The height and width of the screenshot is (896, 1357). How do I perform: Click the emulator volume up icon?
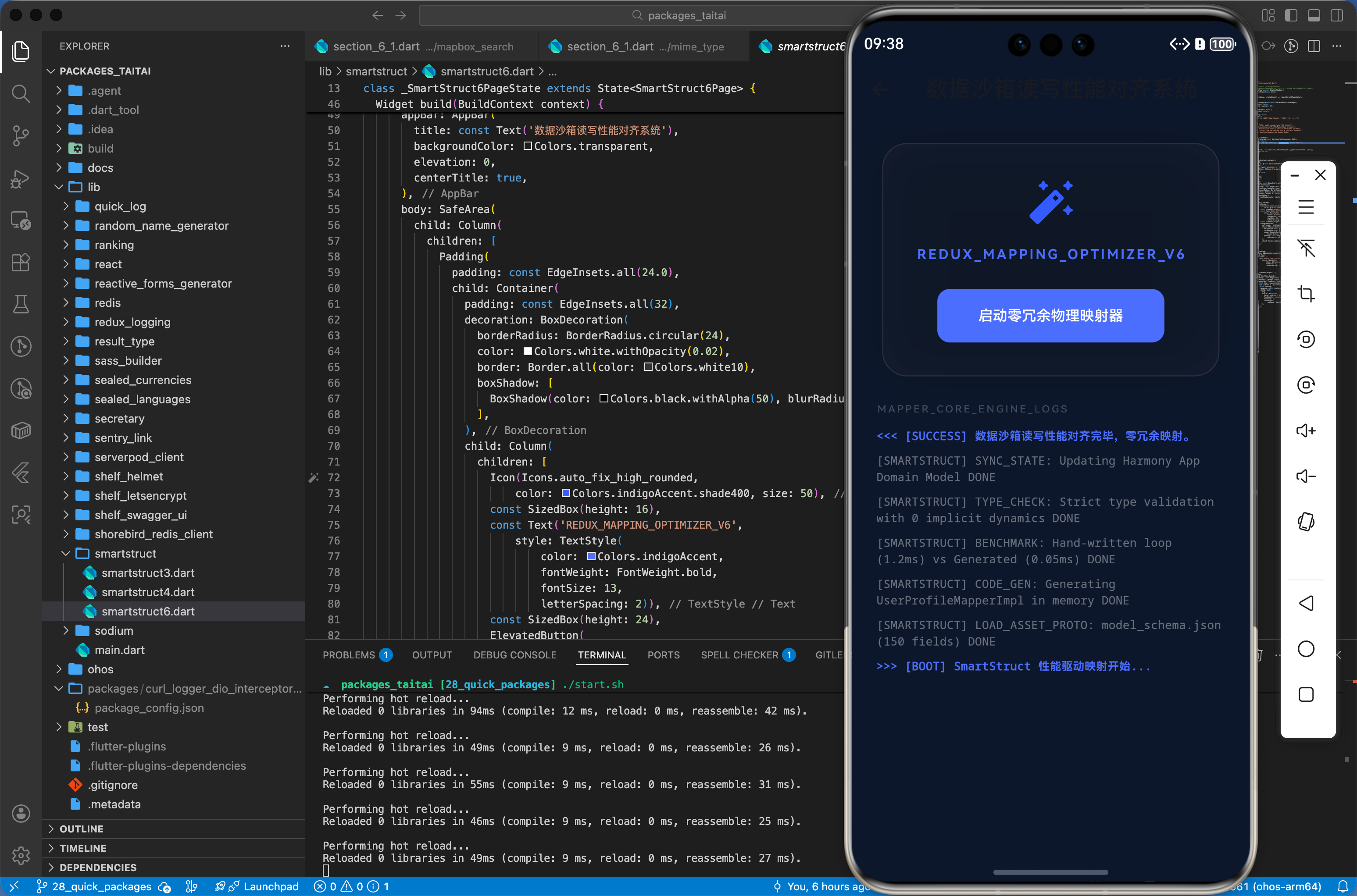1306,430
